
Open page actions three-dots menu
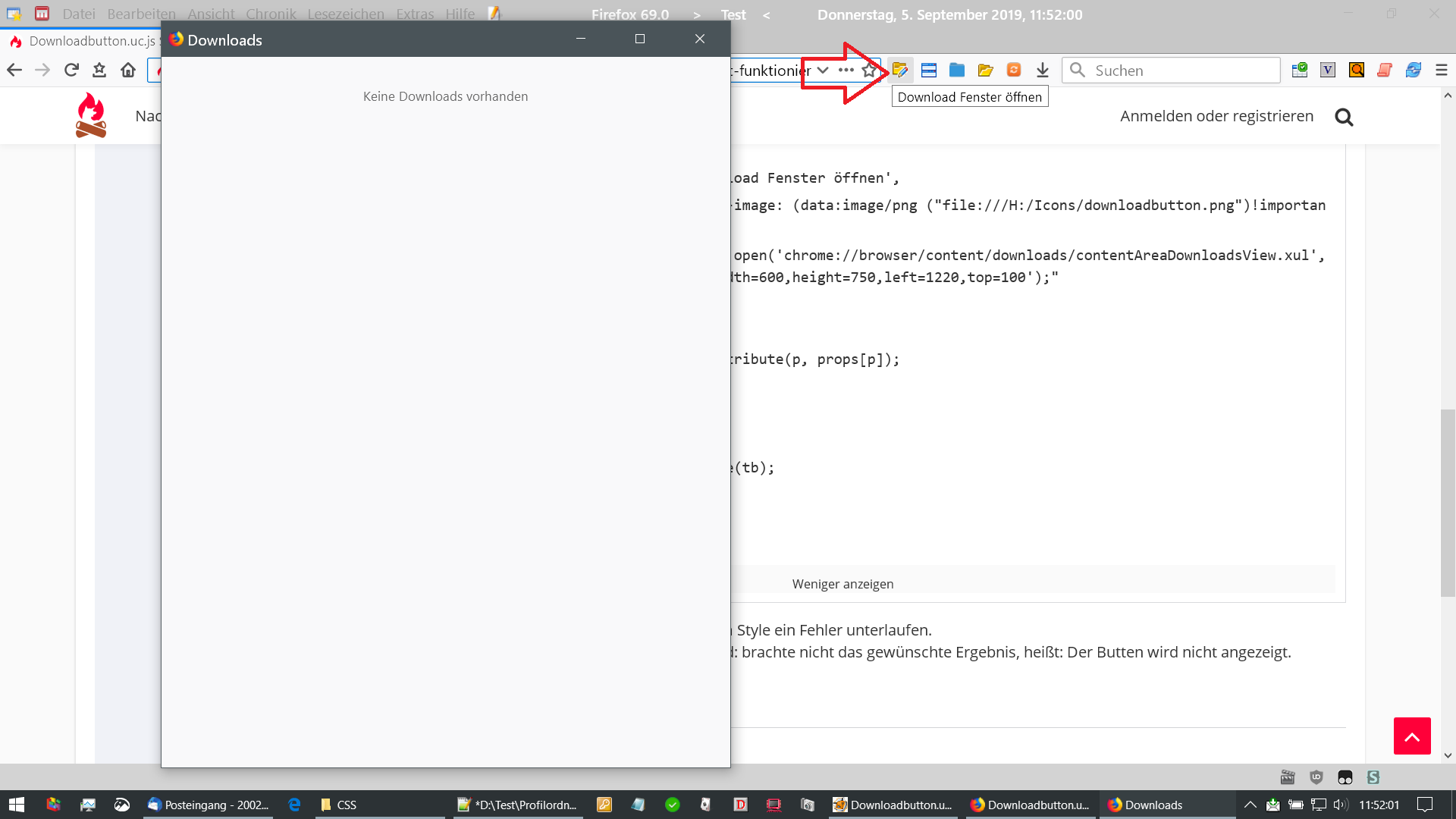pos(846,71)
